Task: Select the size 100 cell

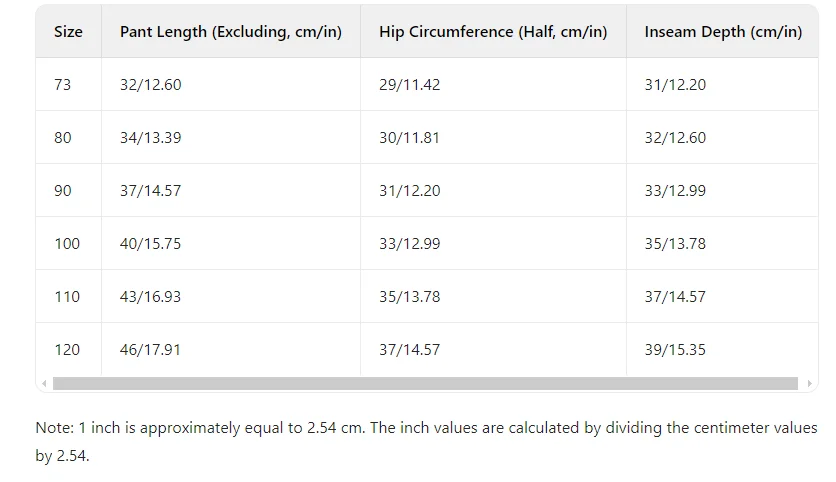Action: pyautogui.click(x=67, y=244)
